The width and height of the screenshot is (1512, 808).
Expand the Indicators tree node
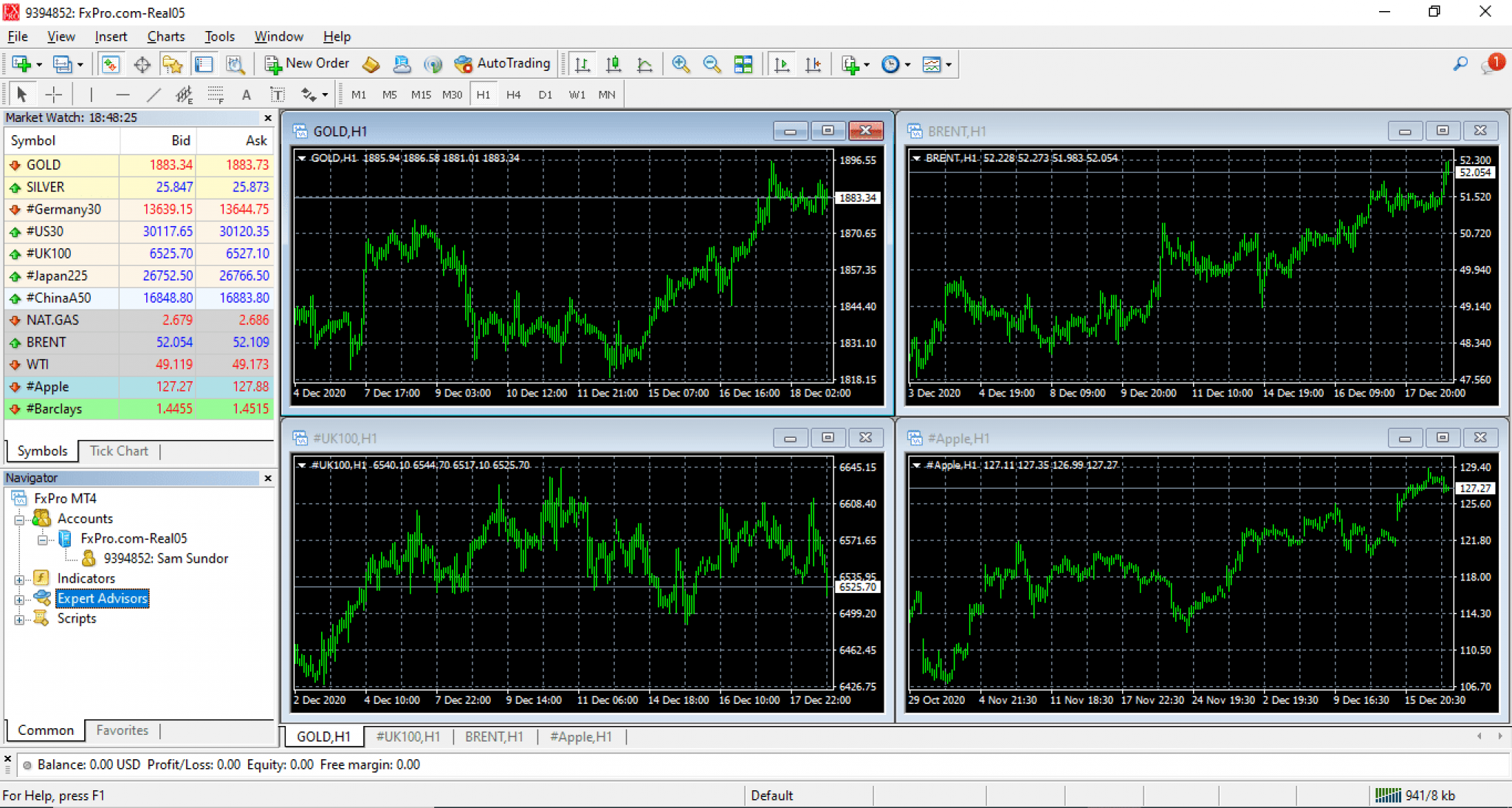tap(19, 579)
